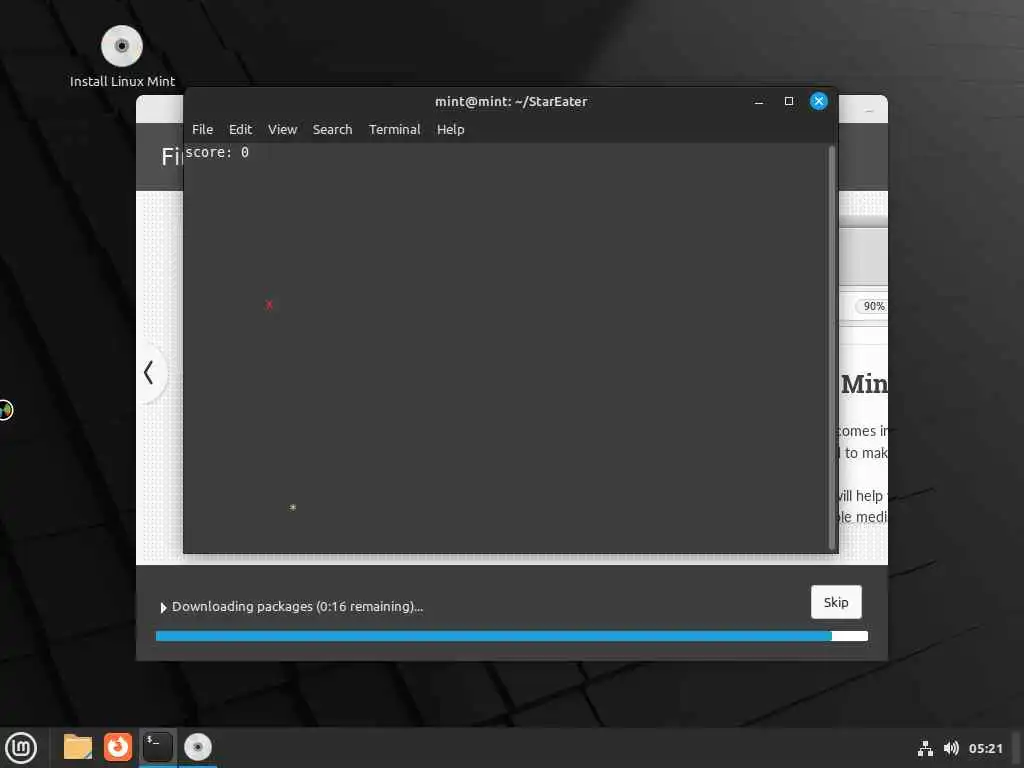Open the Install Linux Mint desktop icon
Screen dimensions: 1024x768
(122, 56)
